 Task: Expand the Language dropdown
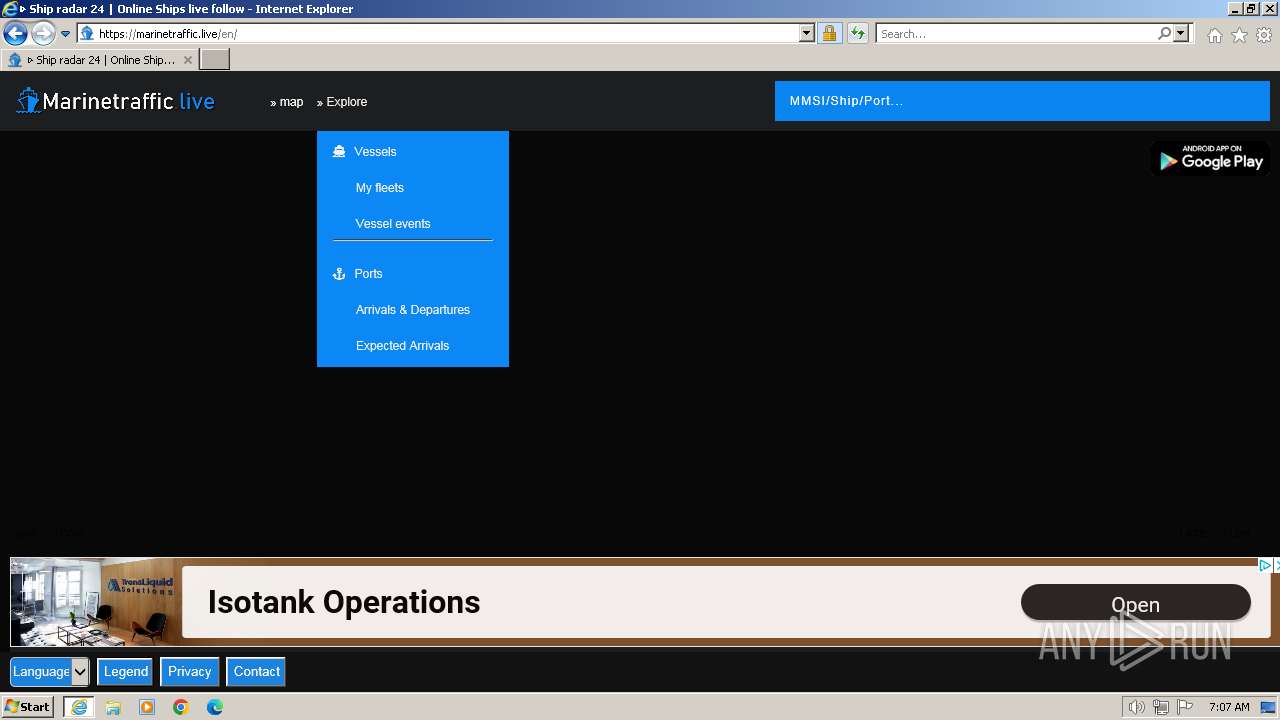point(50,672)
